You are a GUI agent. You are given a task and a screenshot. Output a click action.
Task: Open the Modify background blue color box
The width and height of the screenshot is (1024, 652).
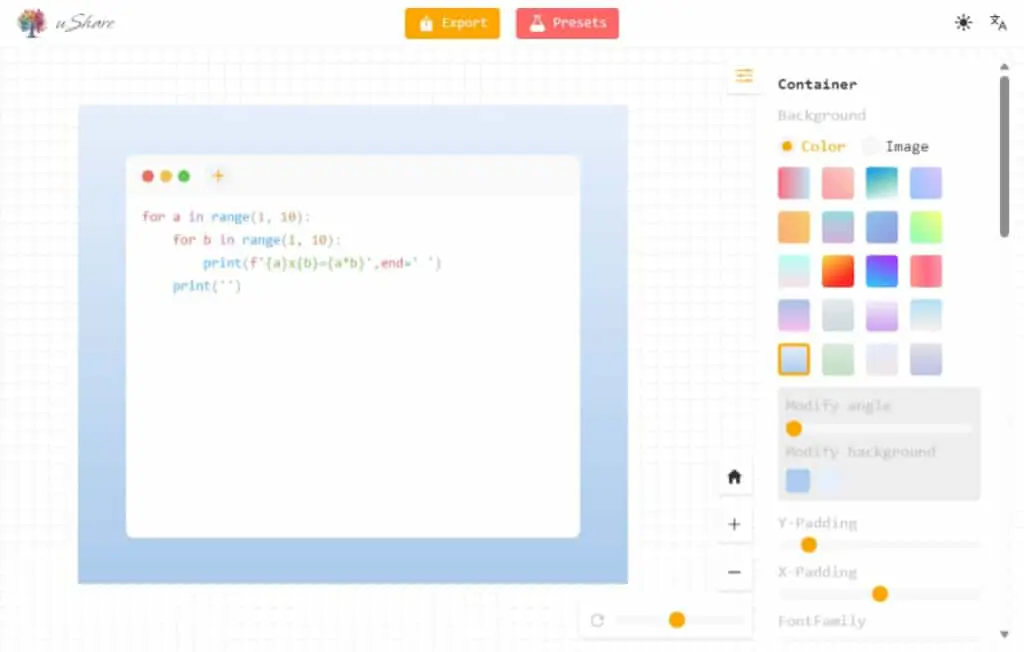coord(797,481)
